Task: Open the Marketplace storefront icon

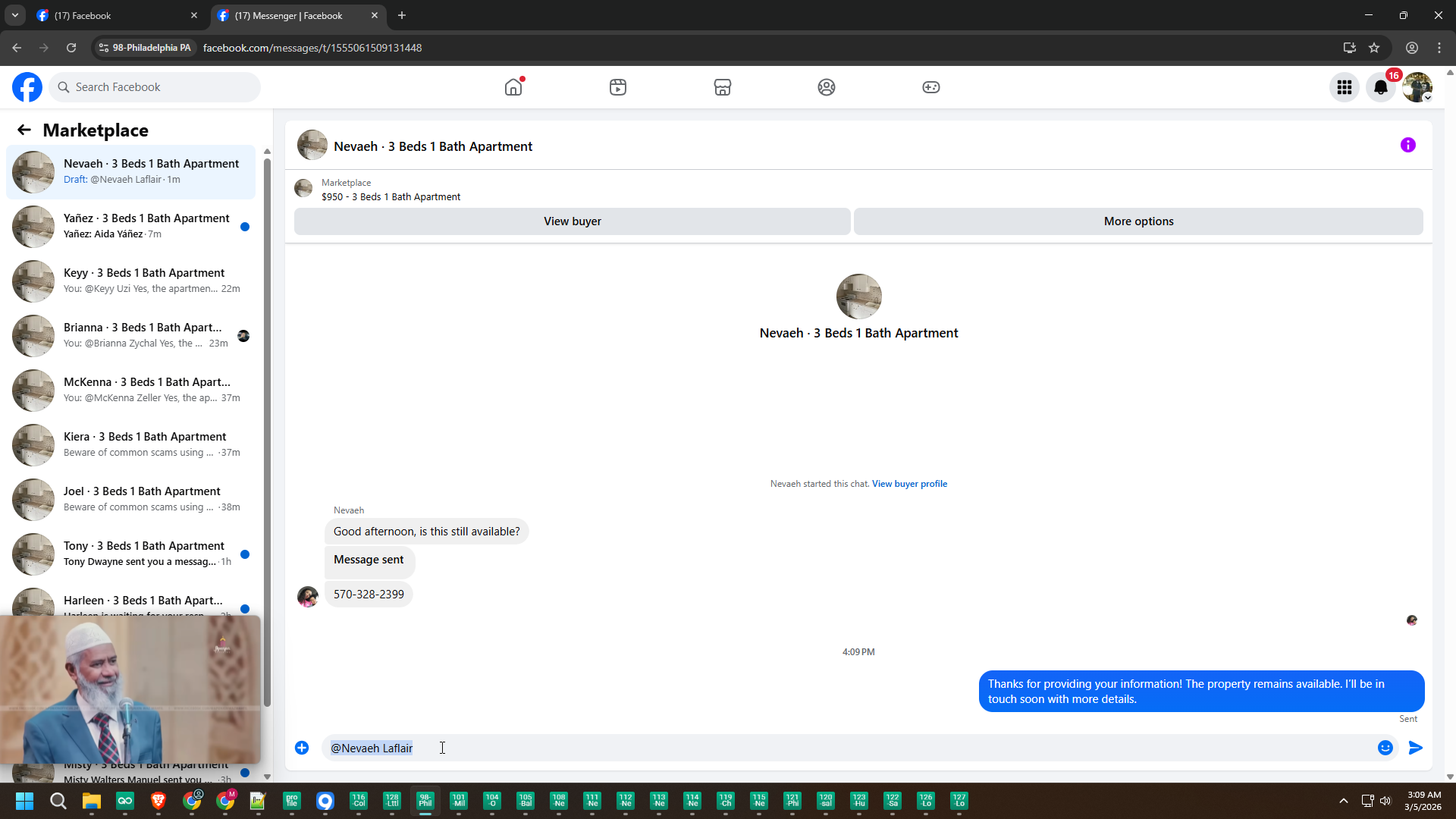Action: click(723, 87)
